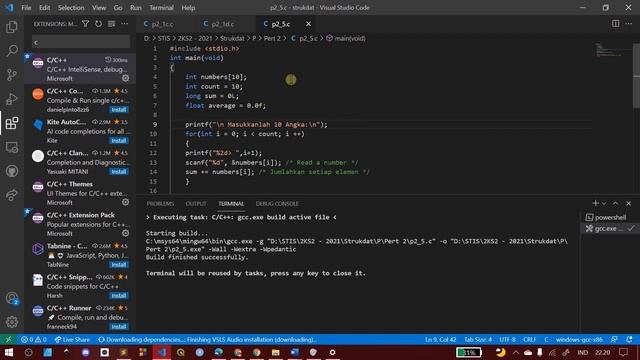The image size is (640, 360).
Task: Click the feedback icon in status bar
Action: pyautogui.click(x=614, y=340)
